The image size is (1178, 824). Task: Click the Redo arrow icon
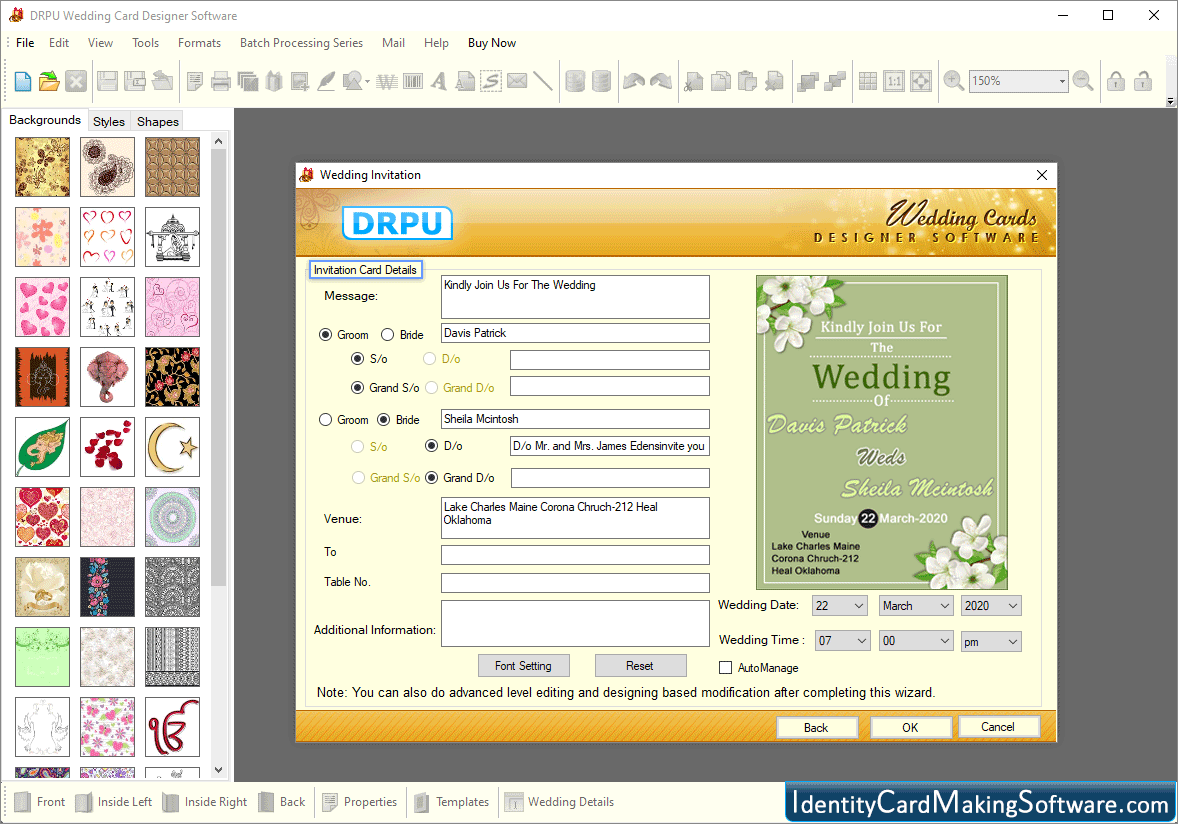pyautogui.click(x=661, y=81)
